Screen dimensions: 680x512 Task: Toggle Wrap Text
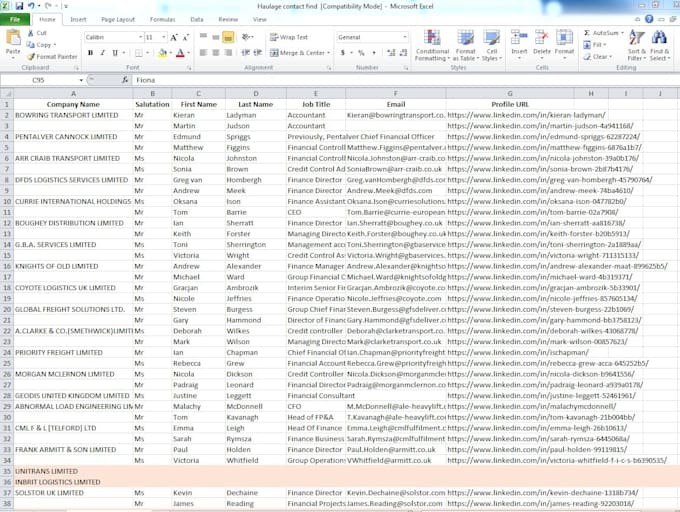289,37
